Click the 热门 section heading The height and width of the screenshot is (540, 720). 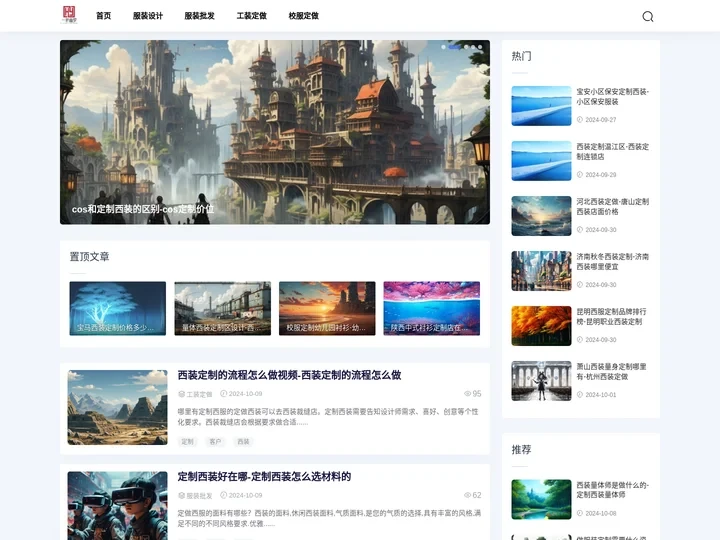(522, 56)
